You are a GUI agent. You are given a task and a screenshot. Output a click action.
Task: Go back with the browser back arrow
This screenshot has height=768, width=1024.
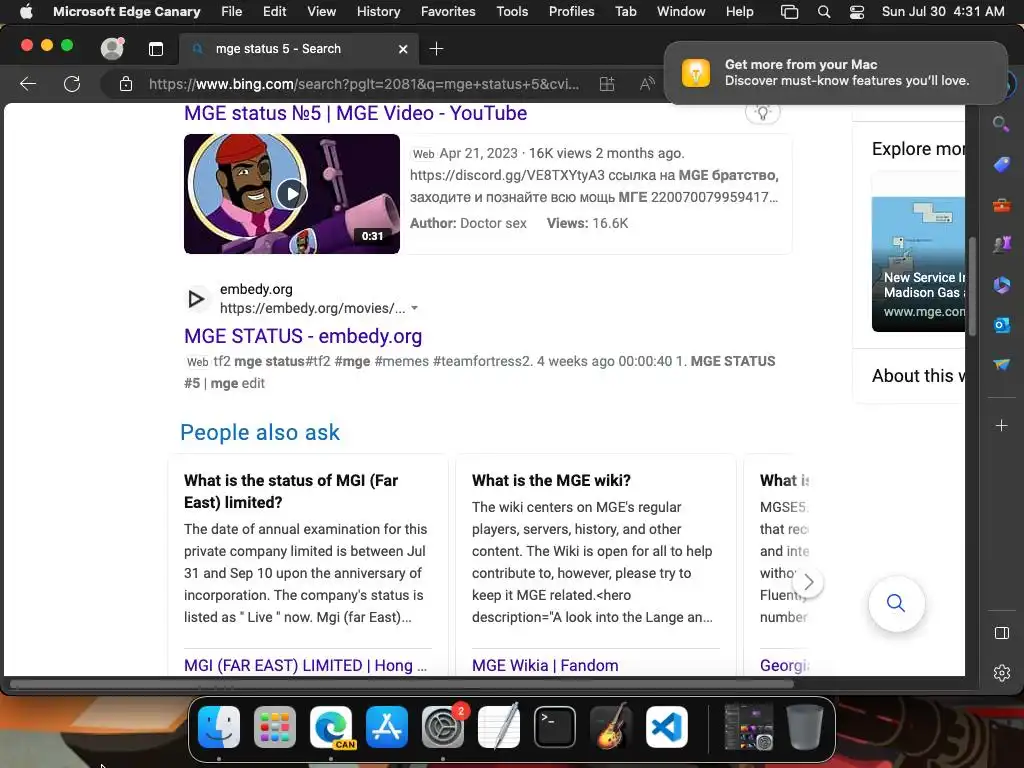click(x=28, y=84)
